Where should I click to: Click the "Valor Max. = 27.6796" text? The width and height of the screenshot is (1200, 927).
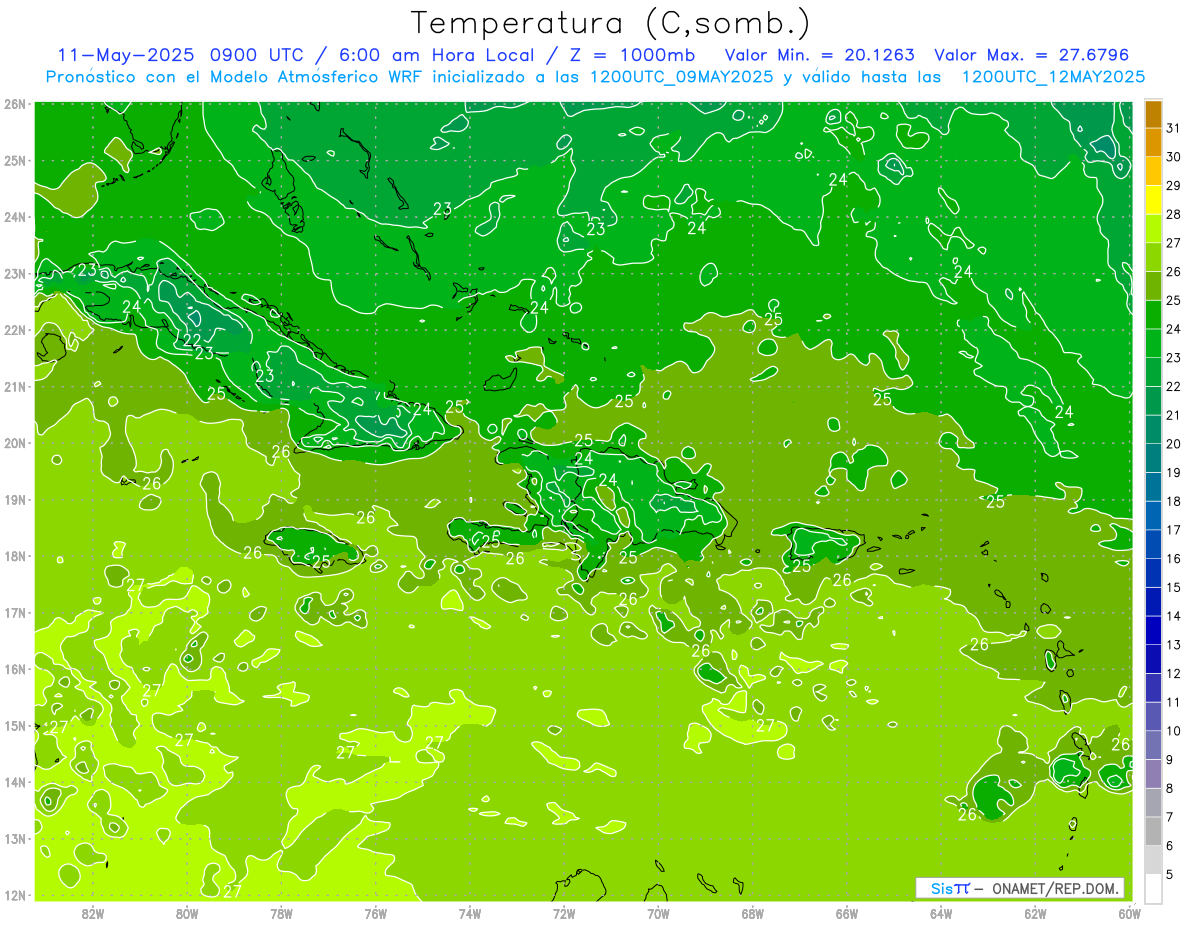(x=1031, y=55)
